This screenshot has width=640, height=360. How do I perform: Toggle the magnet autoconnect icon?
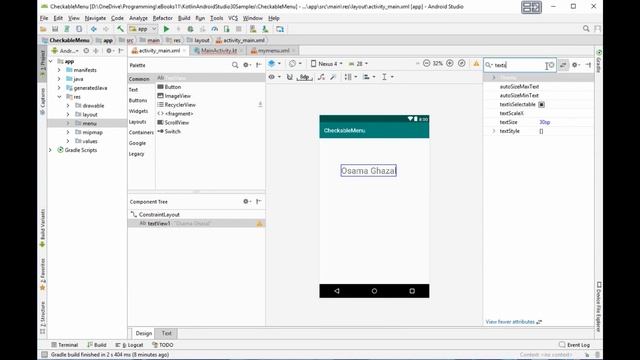(x=289, y=77)
